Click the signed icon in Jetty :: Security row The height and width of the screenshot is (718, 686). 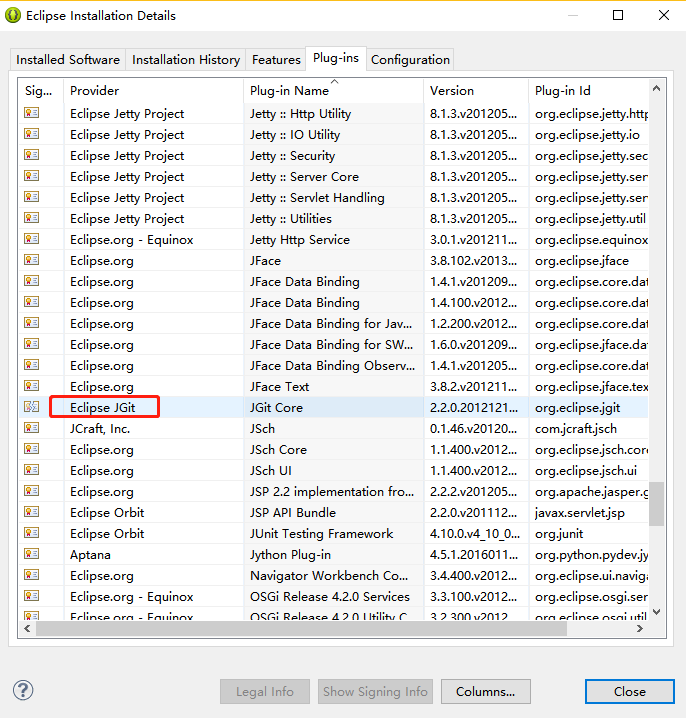pyautogui.click(x=32, y=155)
